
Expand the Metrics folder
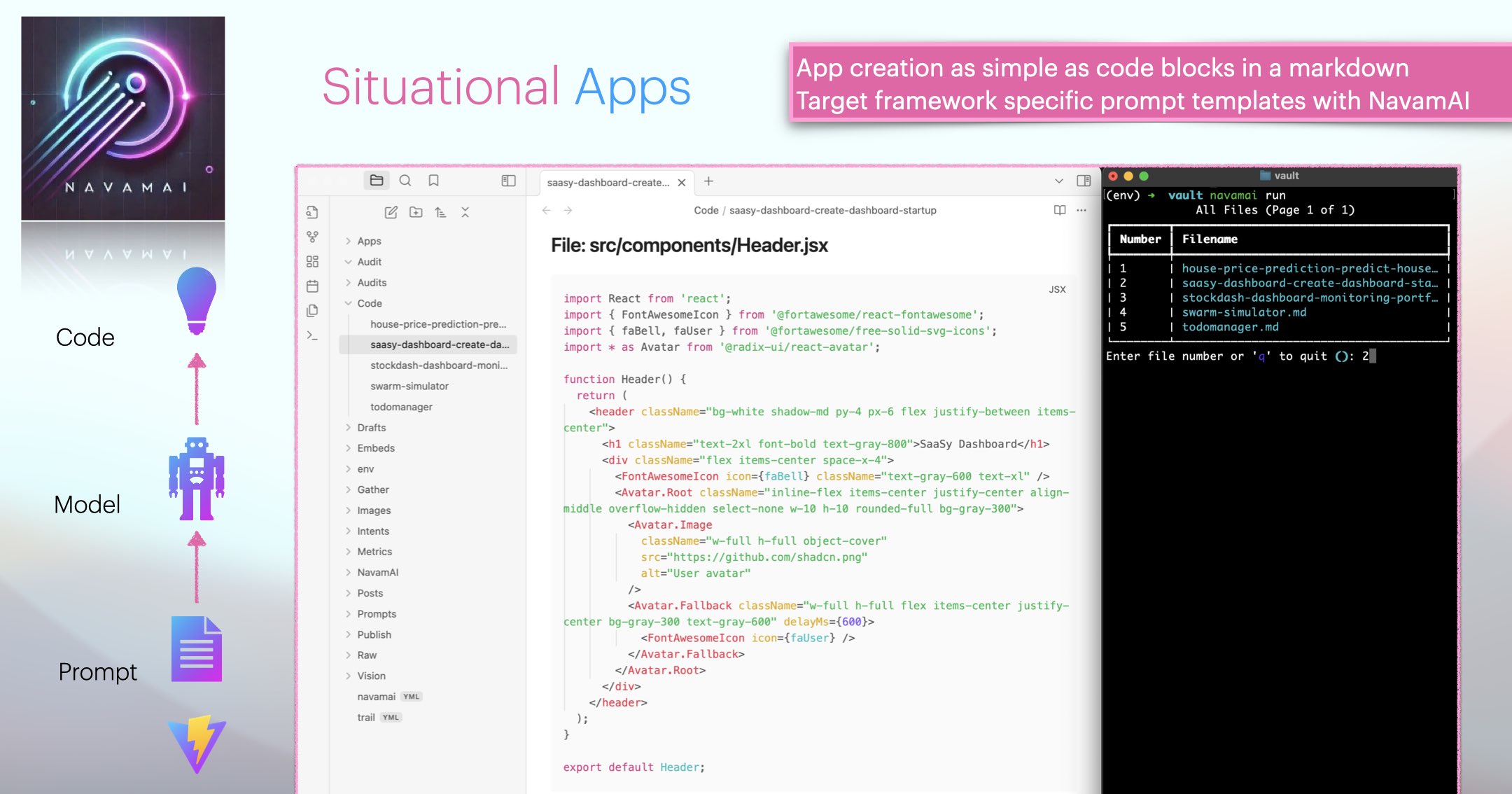click(x=374, y=552)
